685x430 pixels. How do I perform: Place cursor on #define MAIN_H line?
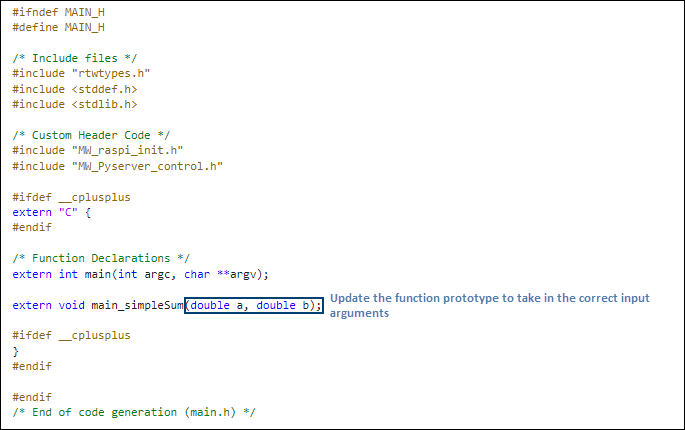click(59, 28)
